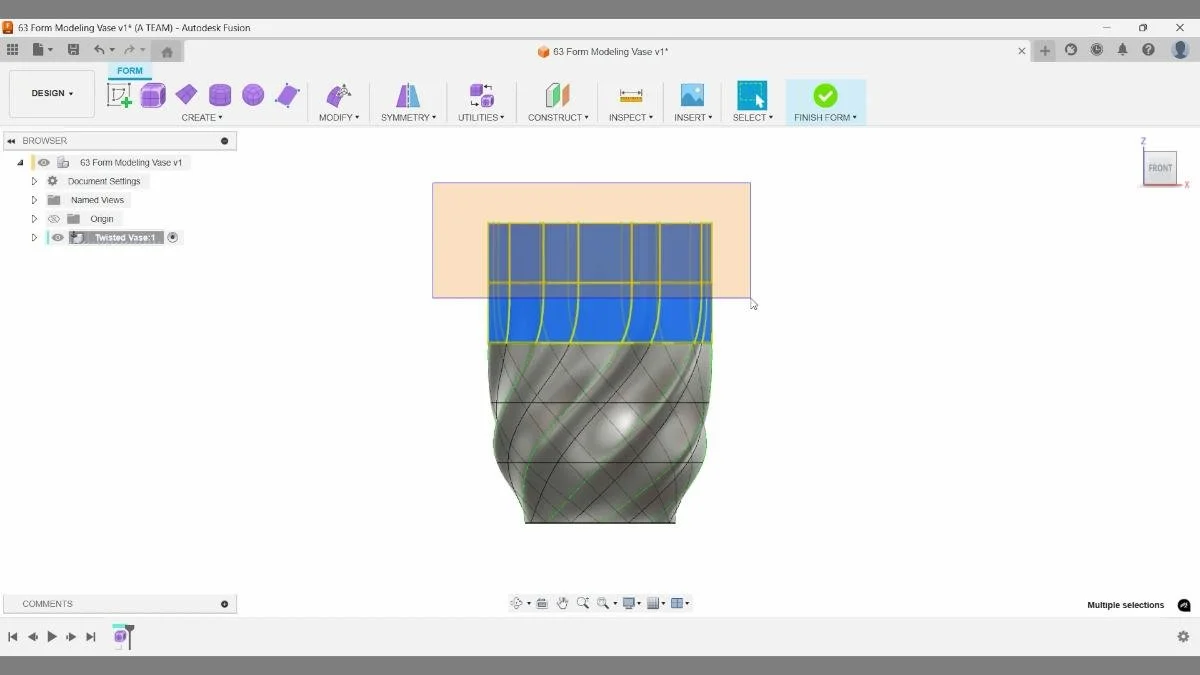1200x675 pixels.
Task: Expand the Twisted Vase:1 node
Action: tap(34, 238)
